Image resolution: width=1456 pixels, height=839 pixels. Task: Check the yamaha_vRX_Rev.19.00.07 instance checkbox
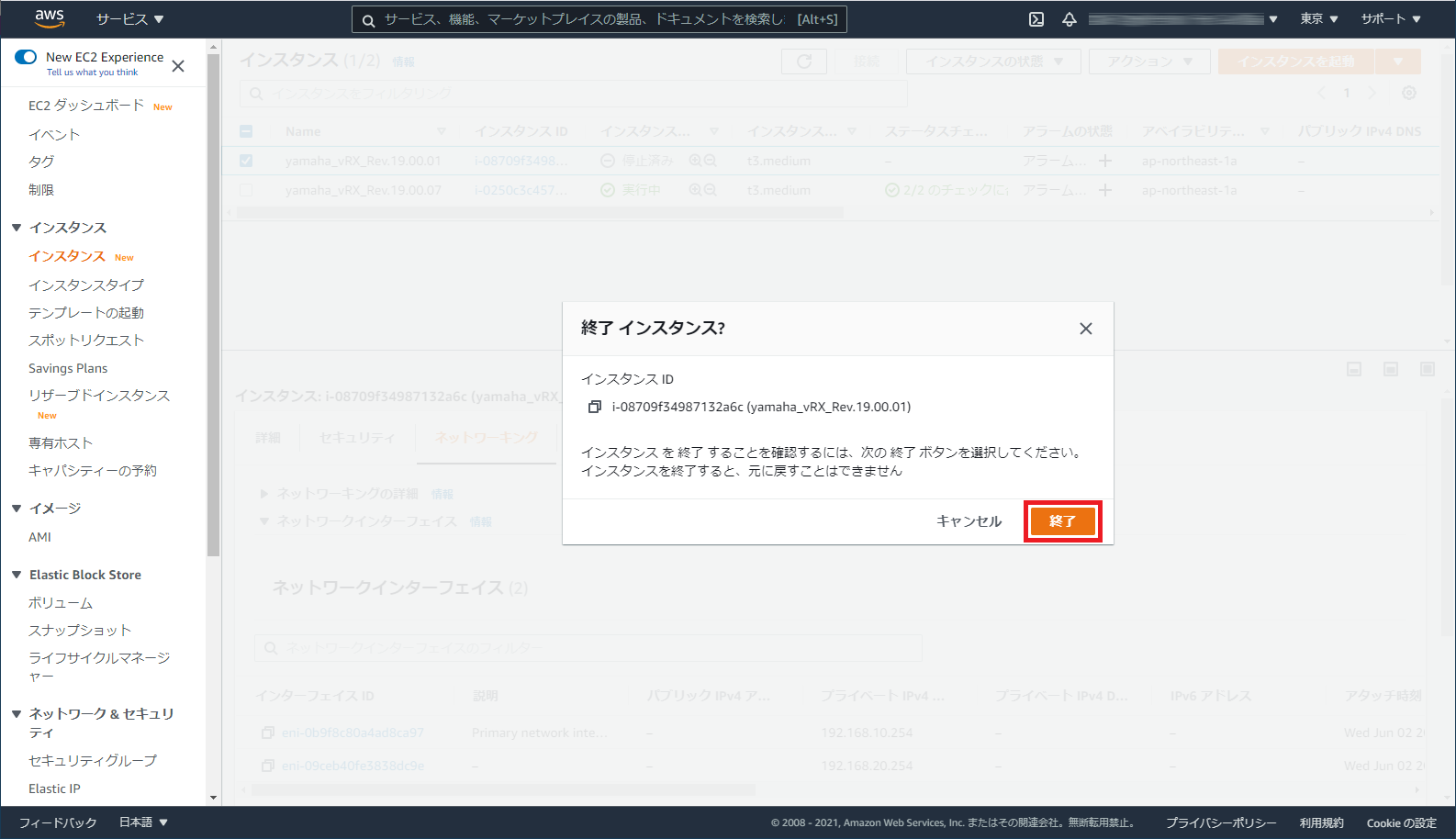pos(246,190)
